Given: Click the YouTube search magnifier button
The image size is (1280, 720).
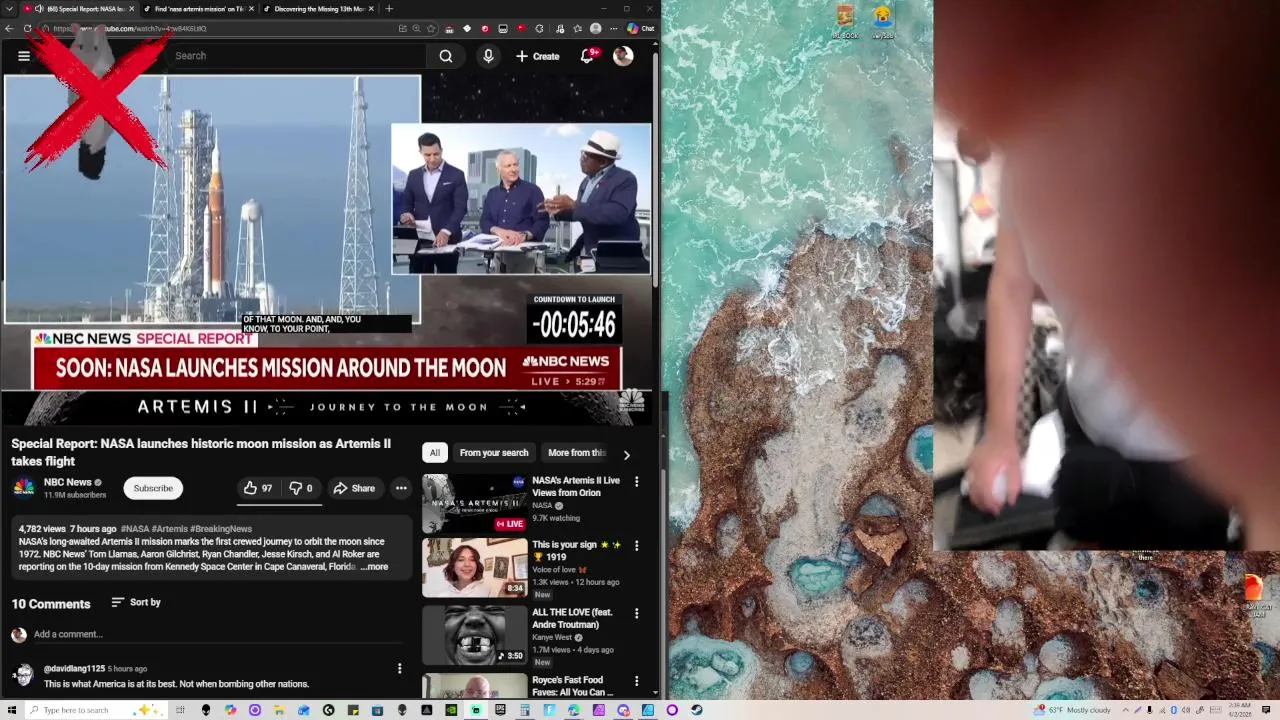Looking at the screenshot, I should [x=446, y=56].
